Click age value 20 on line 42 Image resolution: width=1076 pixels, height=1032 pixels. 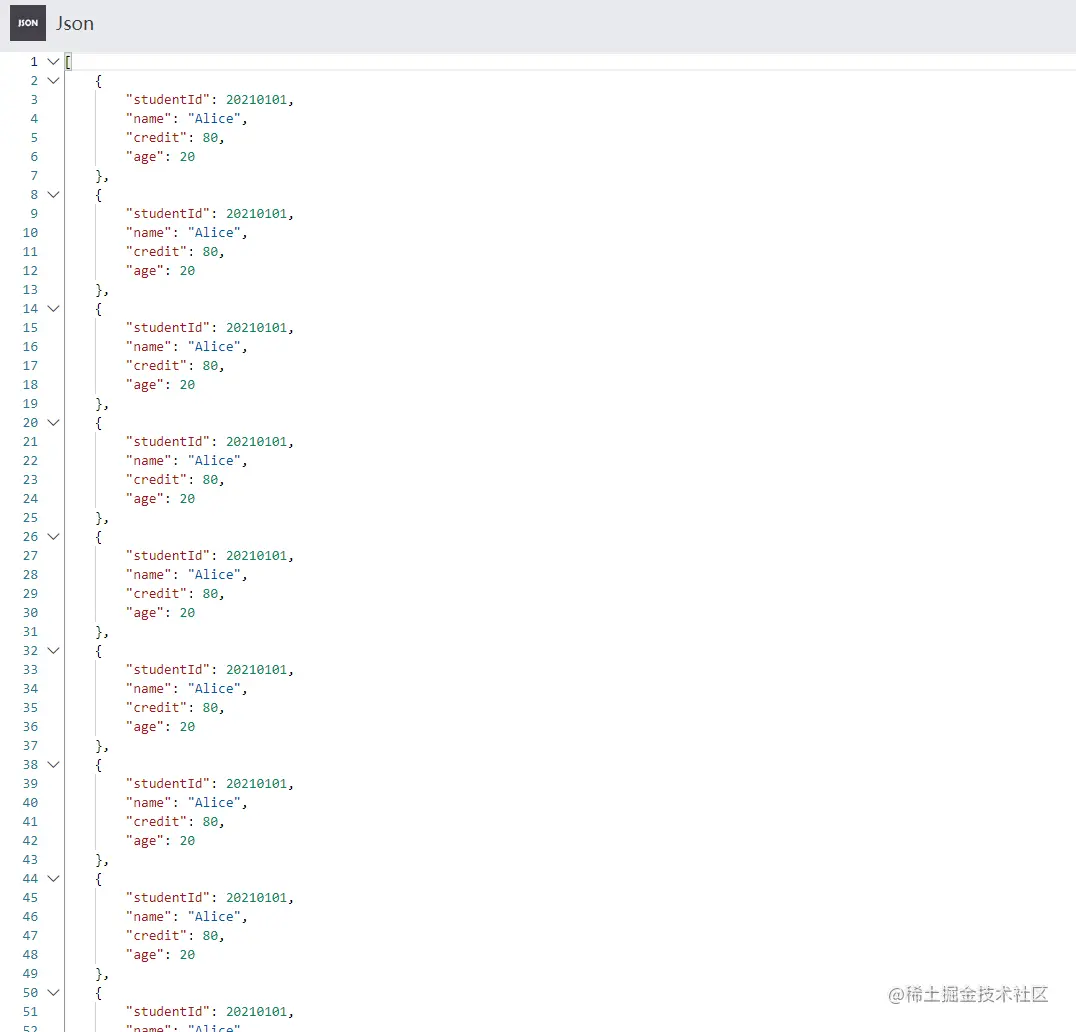click(x=187, y=841)
